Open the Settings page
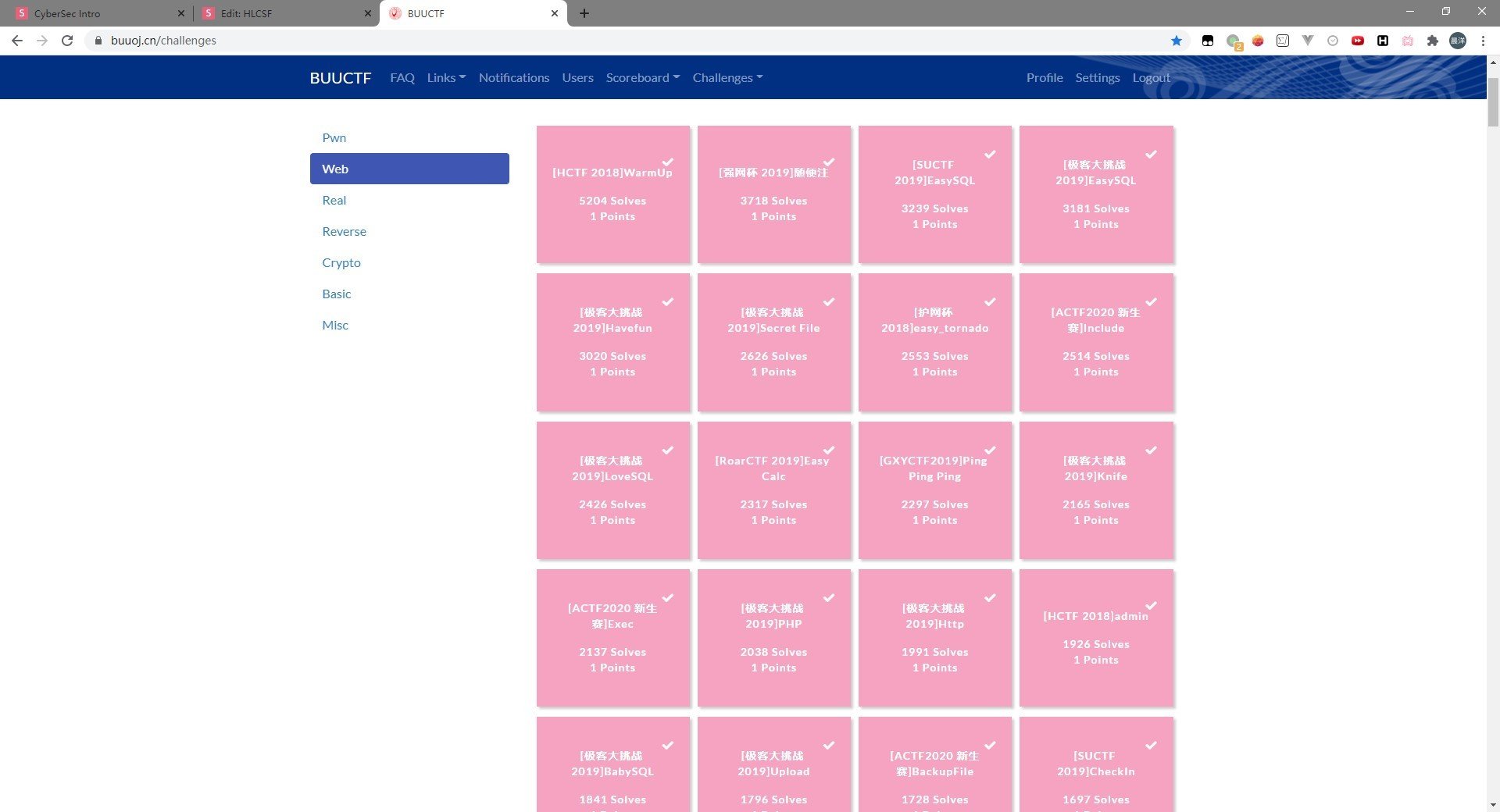 pos(1098,77)
